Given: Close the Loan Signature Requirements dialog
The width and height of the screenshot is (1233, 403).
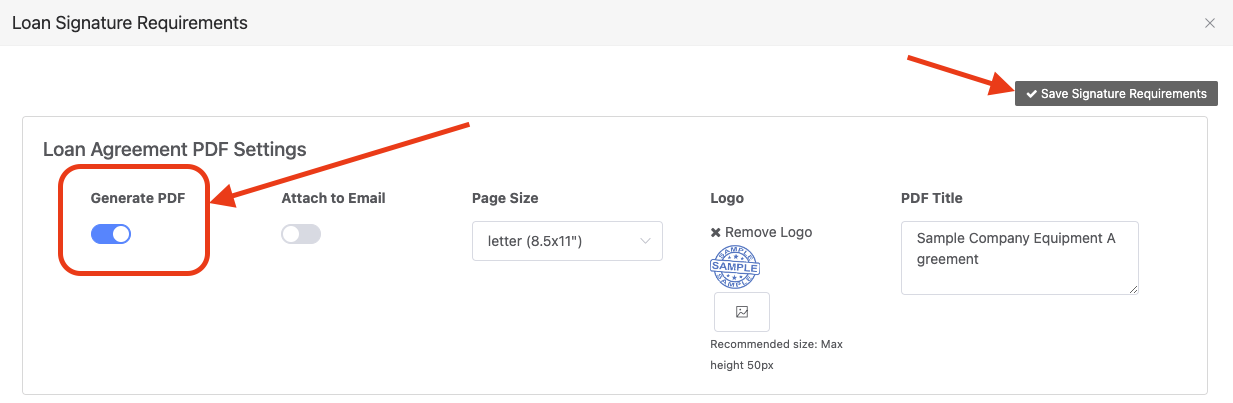Looking at the screenshot, I should coord(1210,22).
